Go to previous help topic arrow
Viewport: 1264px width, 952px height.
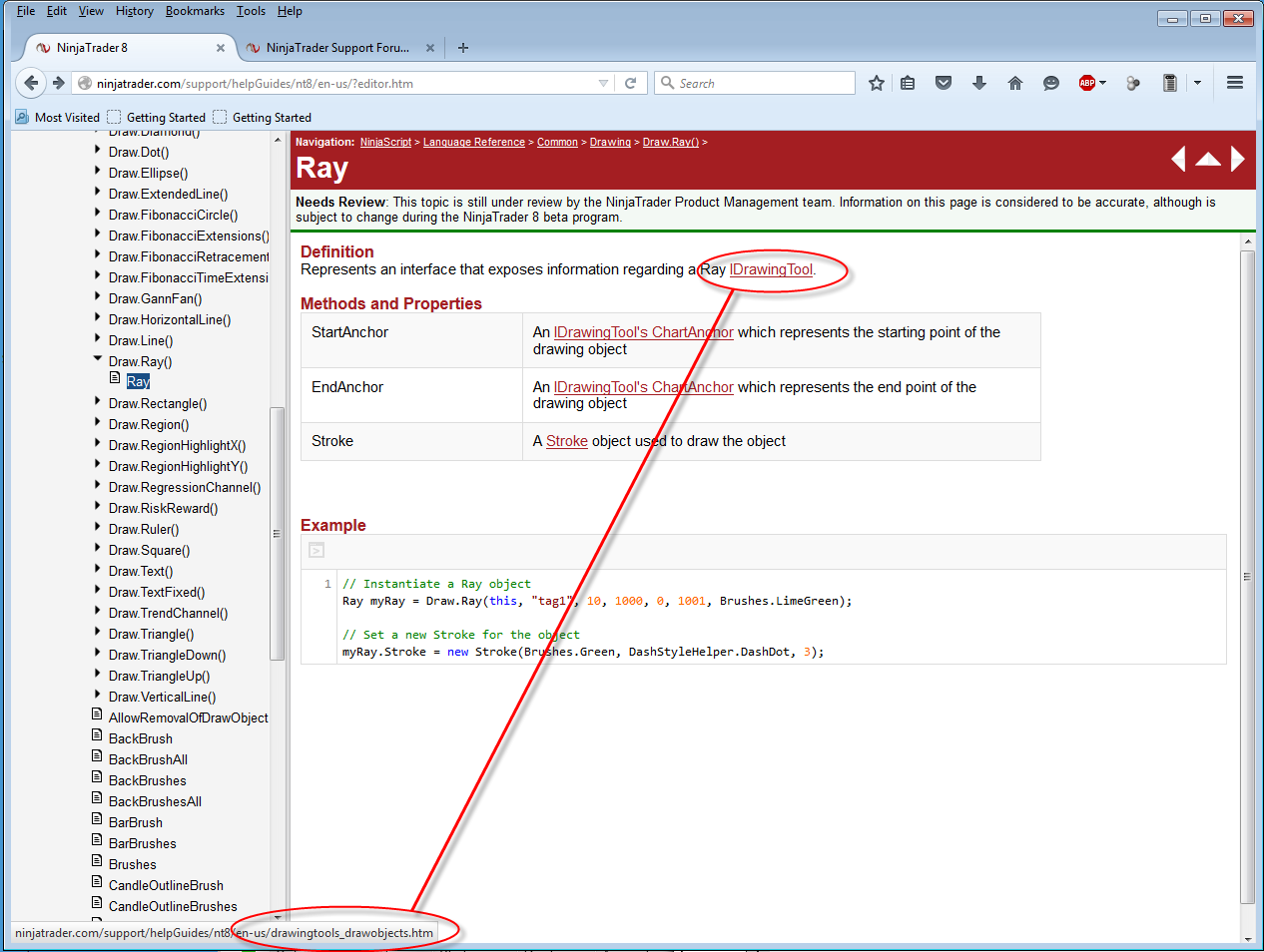point(1178,159)
